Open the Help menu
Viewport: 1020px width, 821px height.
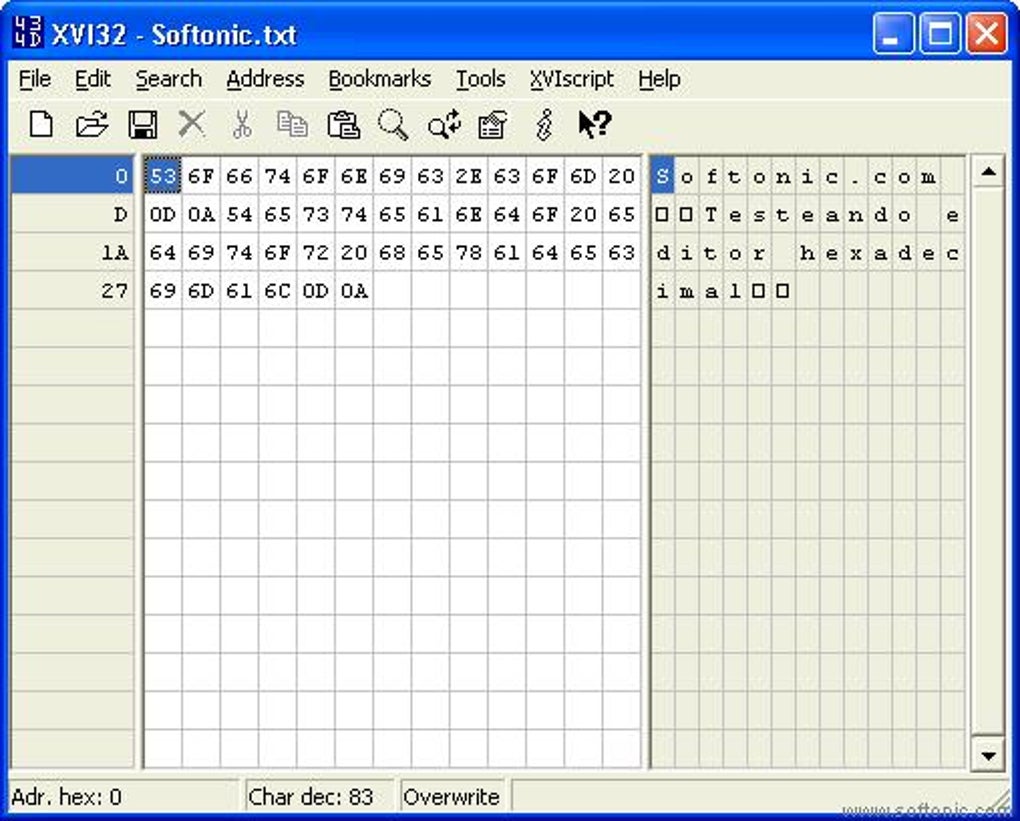(660, 79)
